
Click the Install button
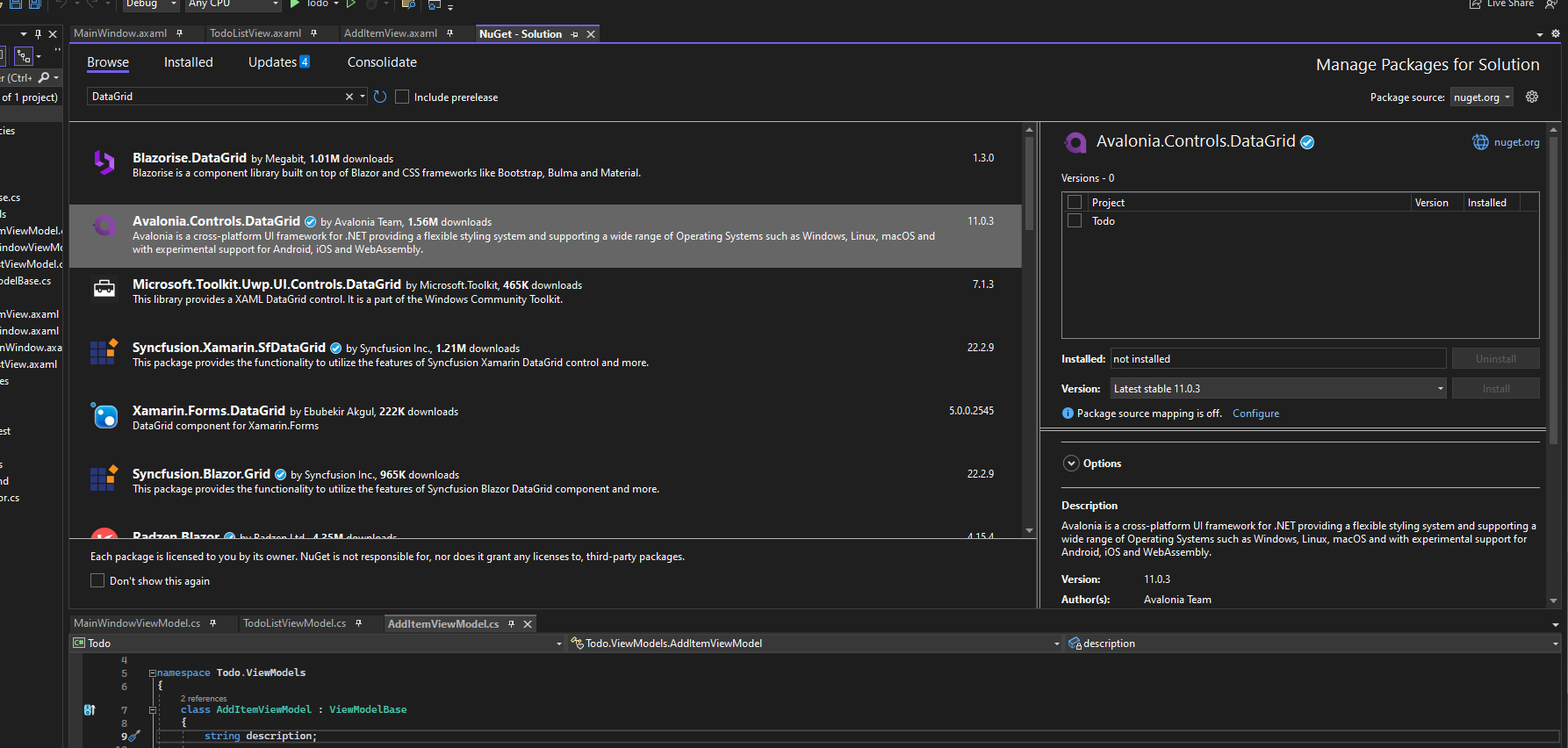click(x=1496, y=389)
